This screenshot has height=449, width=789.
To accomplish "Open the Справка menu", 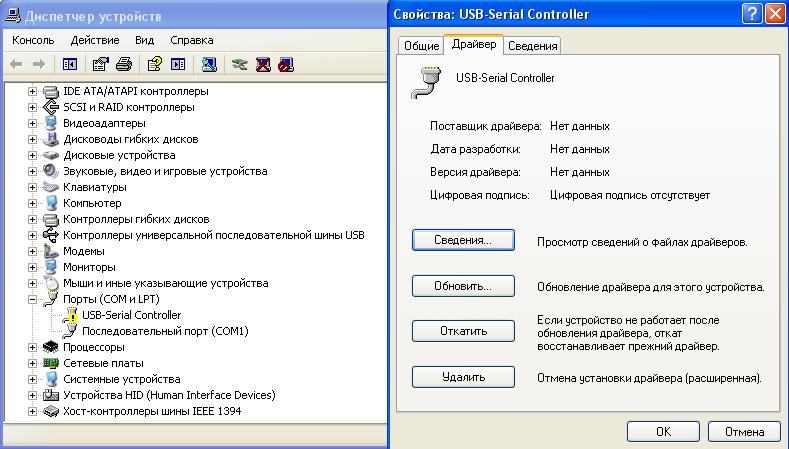I will [x=191, y=40].
